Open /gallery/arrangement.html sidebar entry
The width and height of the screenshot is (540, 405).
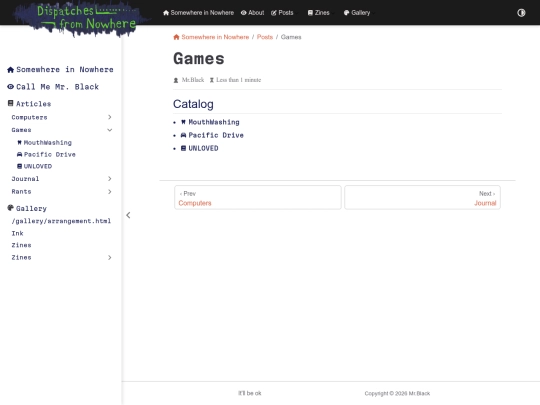click(x=61, y=221)
